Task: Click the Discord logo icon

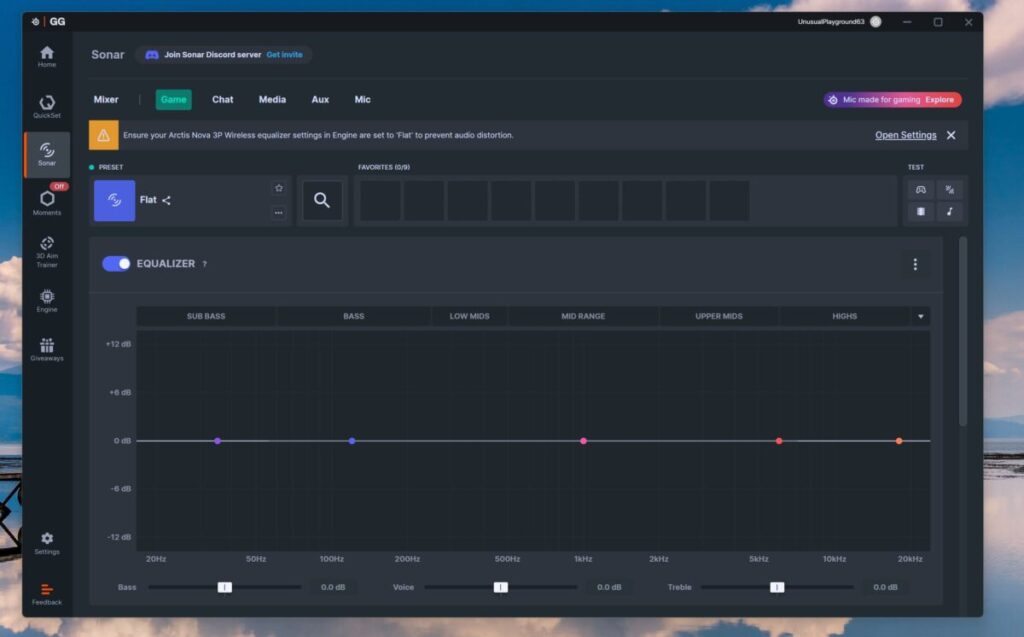Action: point(152,55)
